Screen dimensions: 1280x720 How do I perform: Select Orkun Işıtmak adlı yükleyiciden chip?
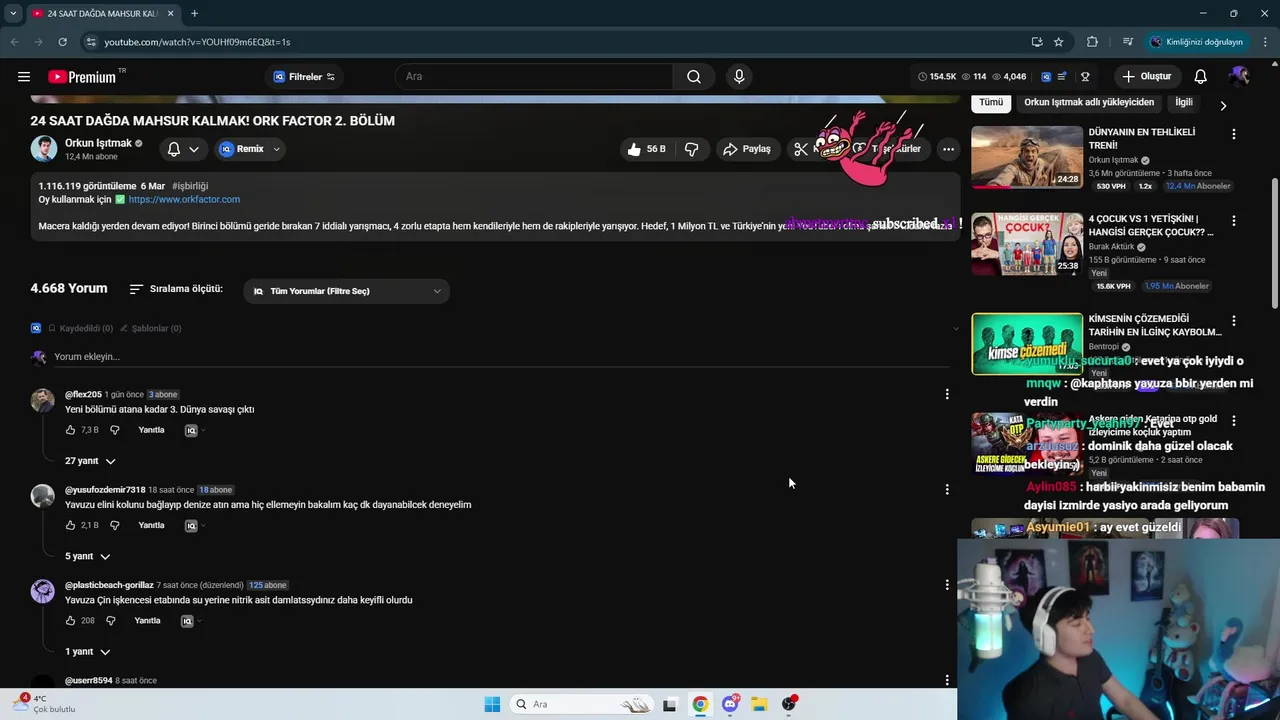(x=1089, y=102)
